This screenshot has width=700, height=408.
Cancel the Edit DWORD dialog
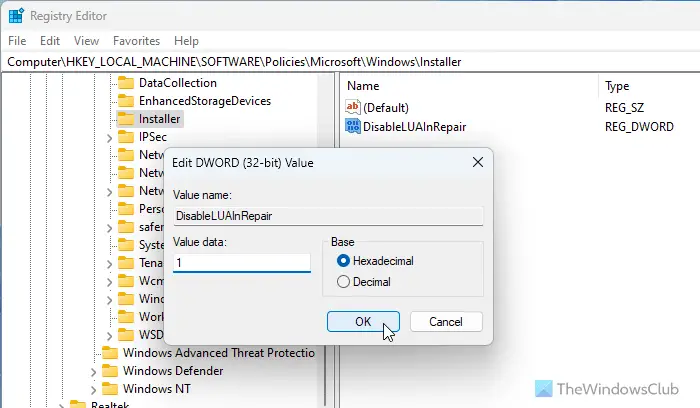446,321
